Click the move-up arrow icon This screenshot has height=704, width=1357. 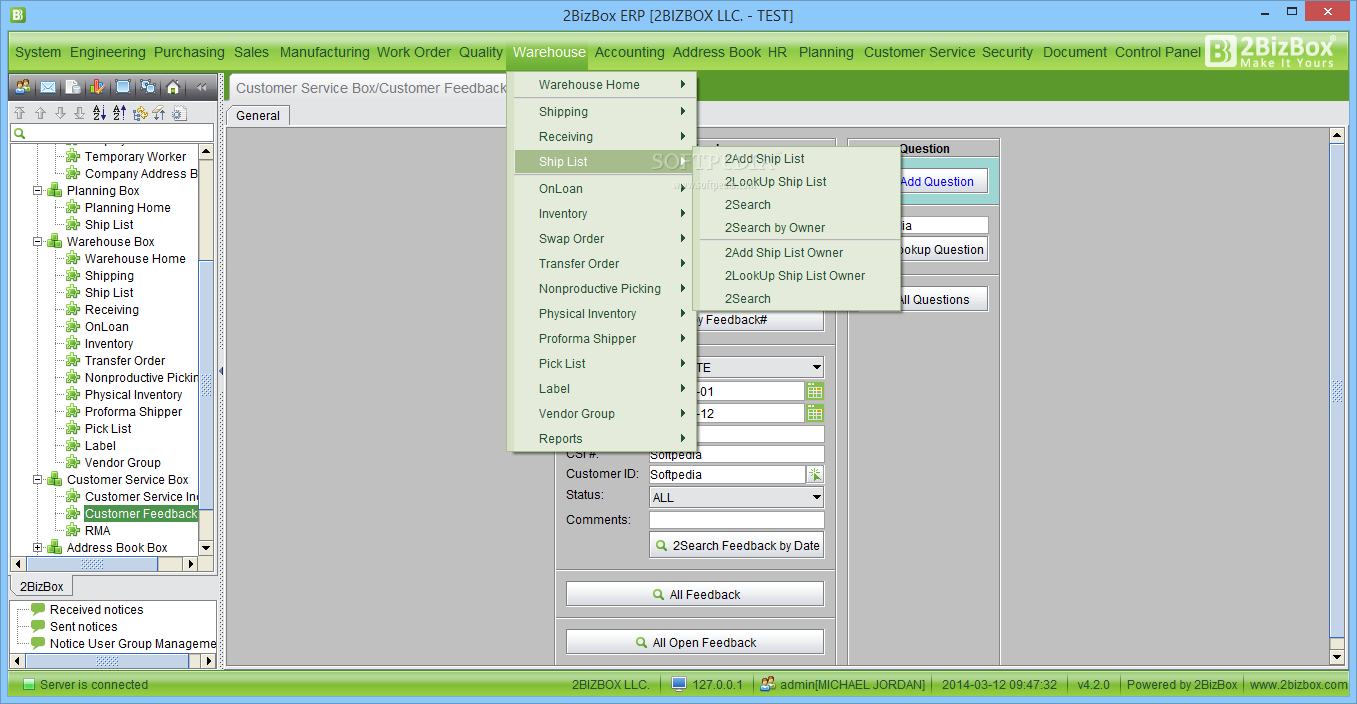point(40,113)
